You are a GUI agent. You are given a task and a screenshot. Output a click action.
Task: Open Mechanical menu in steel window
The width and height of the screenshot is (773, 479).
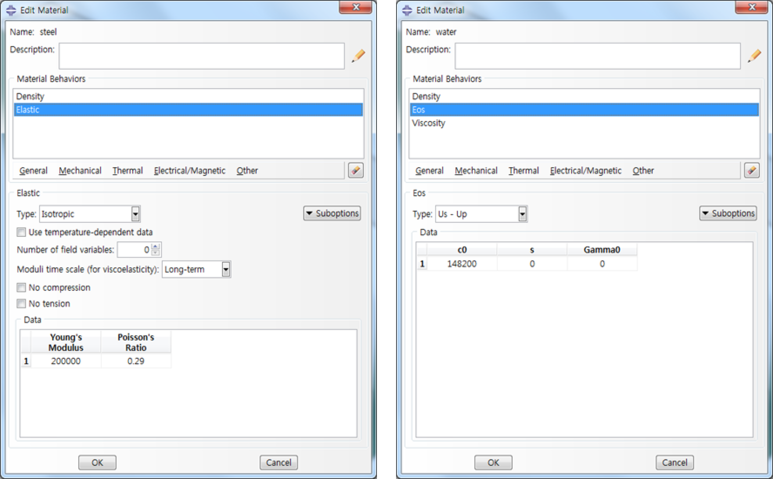click(x=80, y=171)
